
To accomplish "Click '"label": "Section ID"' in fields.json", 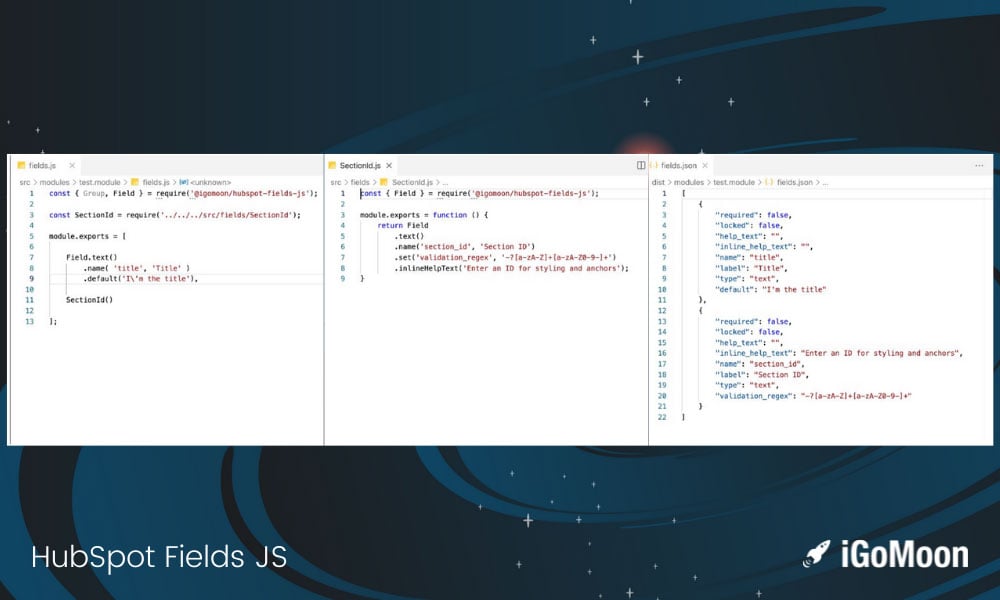I will pyautogui.click(x=762, y=375).
